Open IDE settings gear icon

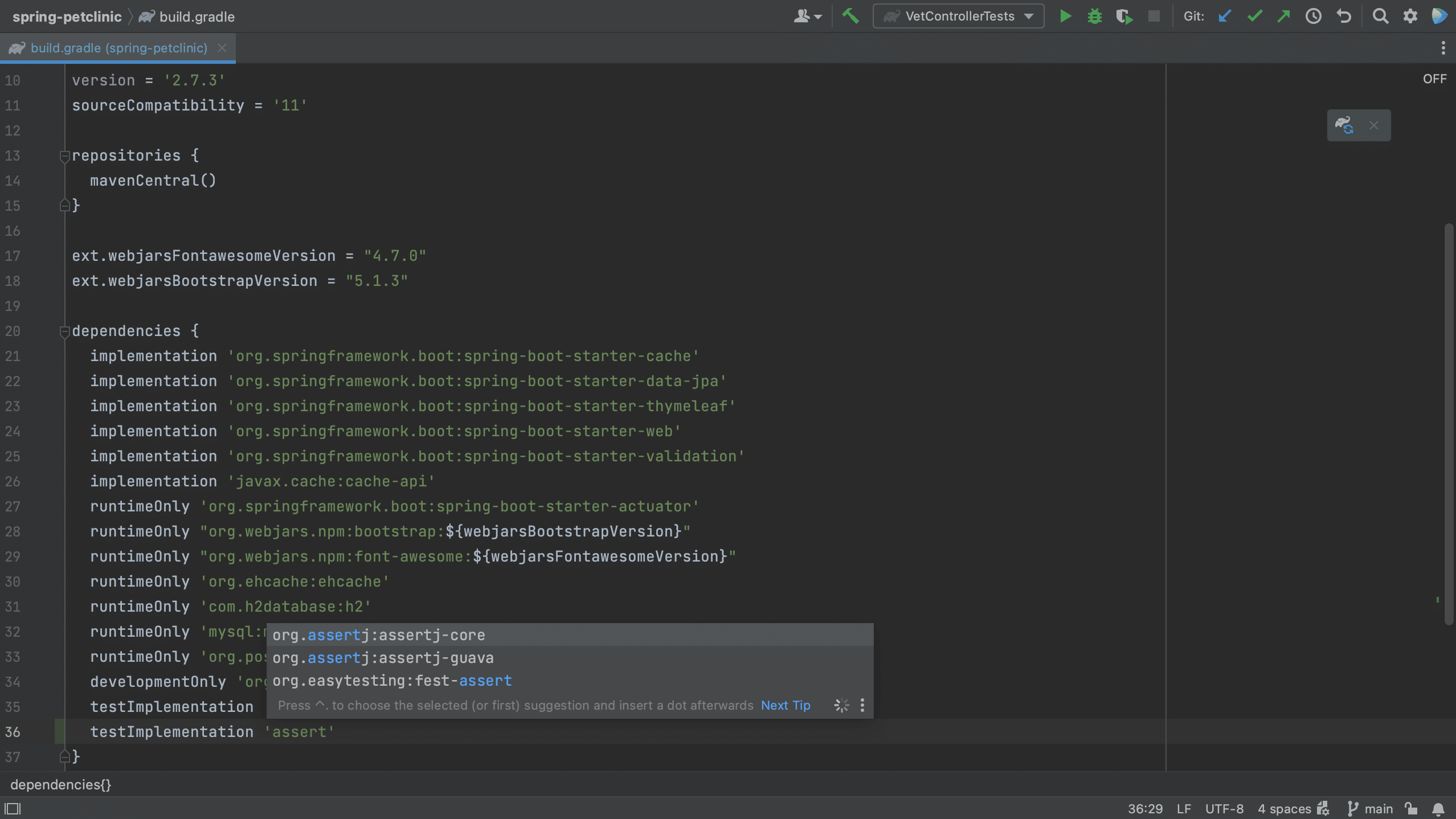1410,16
